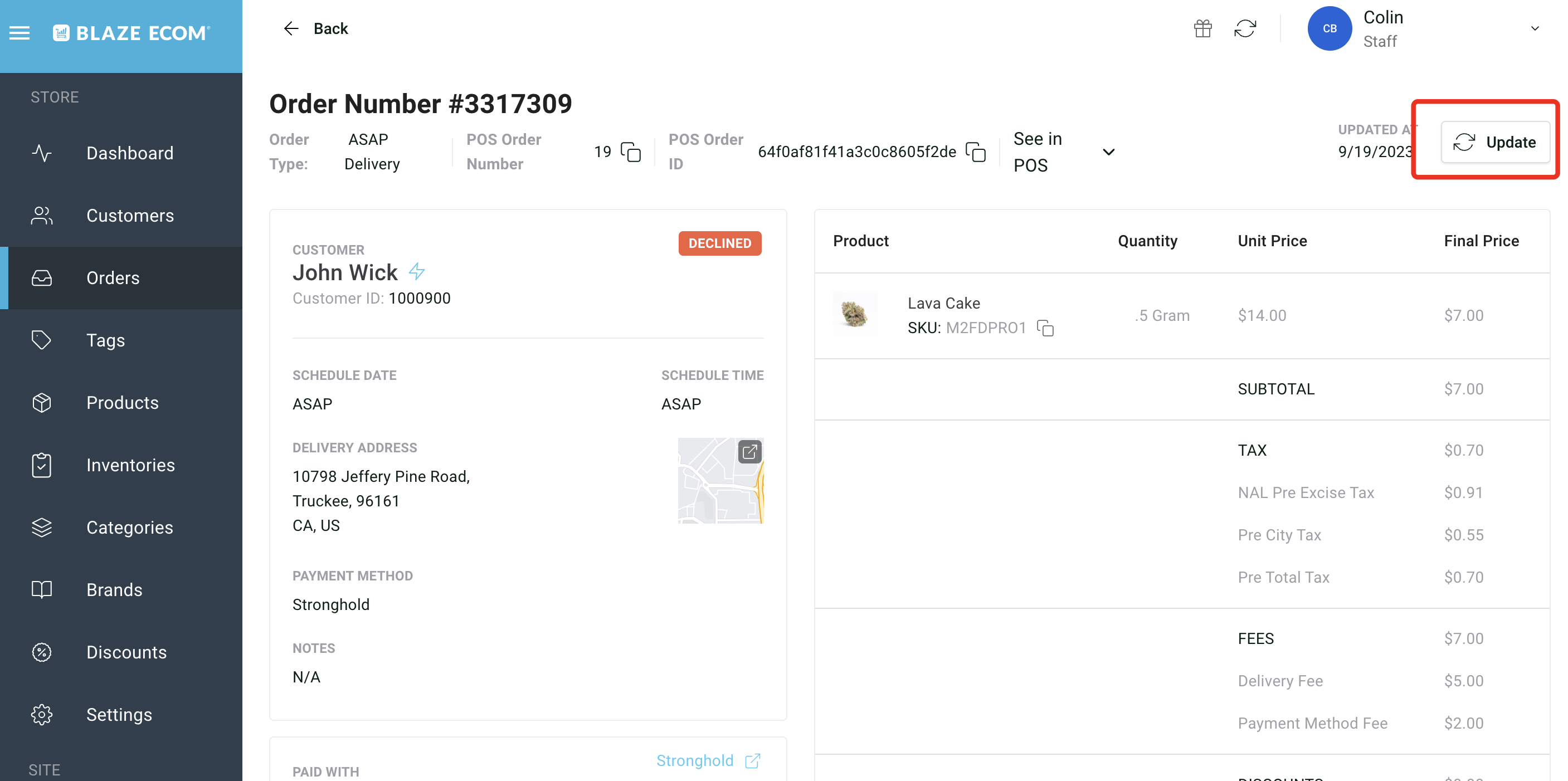Select the Customers sidebar icon

coord(41,216)
